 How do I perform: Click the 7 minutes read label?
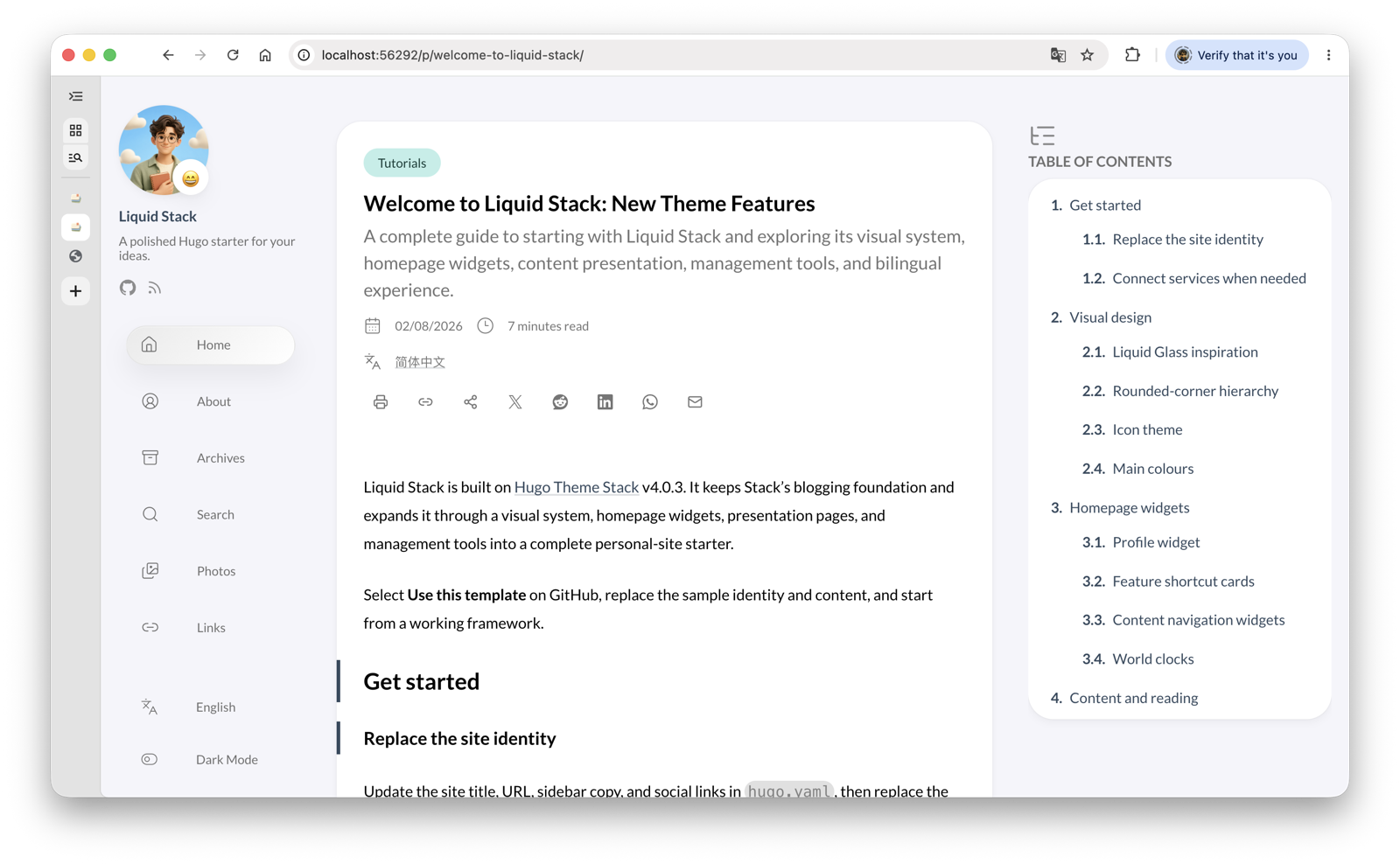click(x=548, y=326)
